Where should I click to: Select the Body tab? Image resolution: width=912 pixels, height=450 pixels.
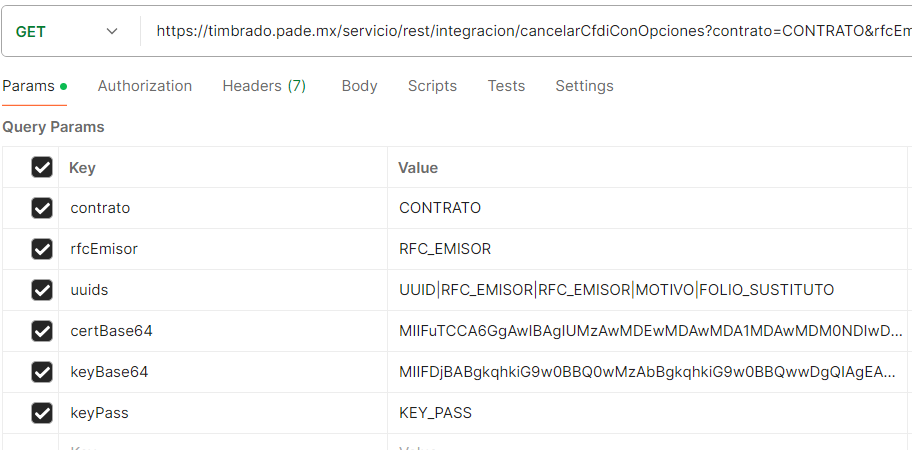click(359, 86)
